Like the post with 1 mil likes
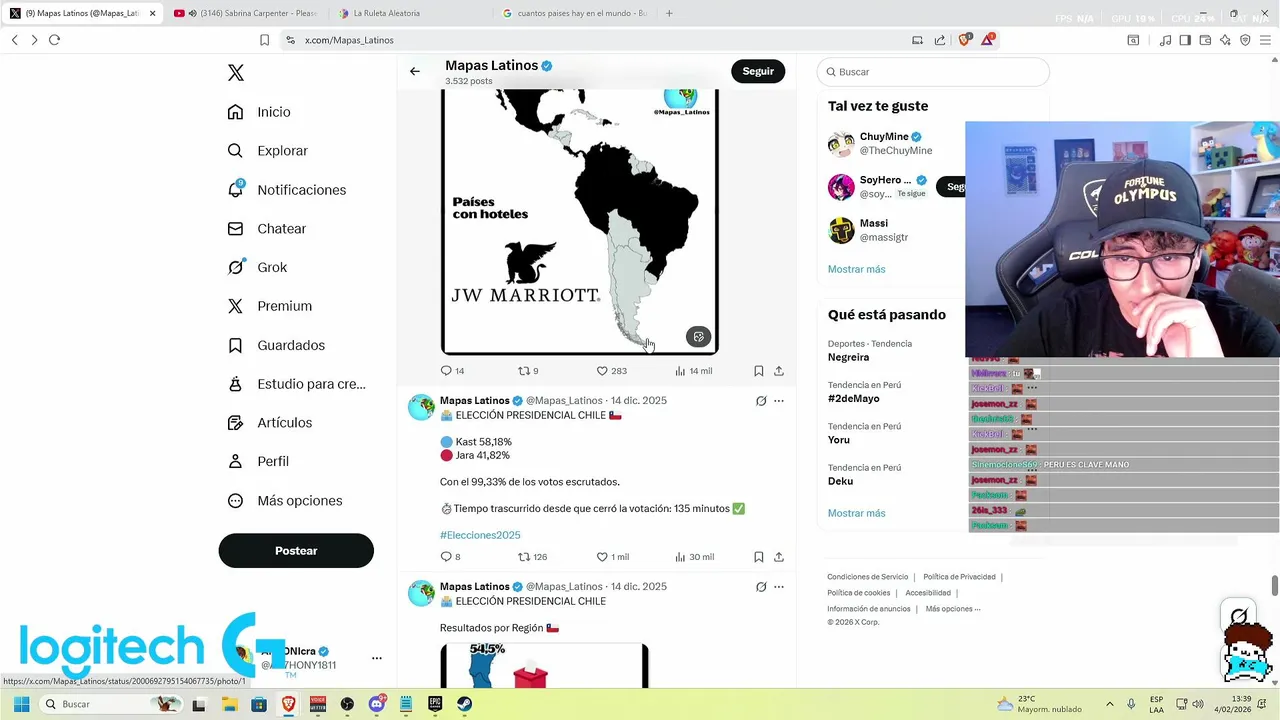Image resolution: width=1280 pixels, height=720 pixels. (x=613, y=557)
